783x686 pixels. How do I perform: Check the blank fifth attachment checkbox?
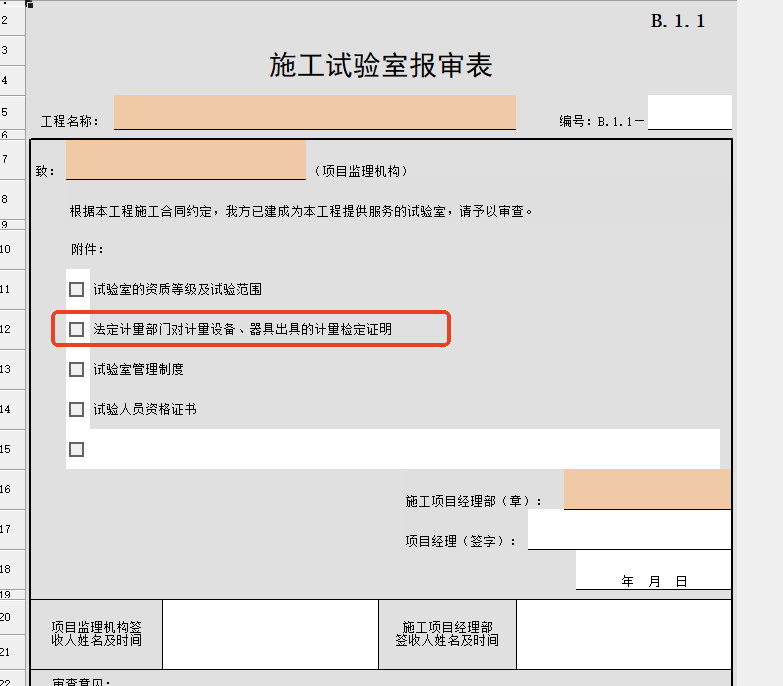pos(77,449)
